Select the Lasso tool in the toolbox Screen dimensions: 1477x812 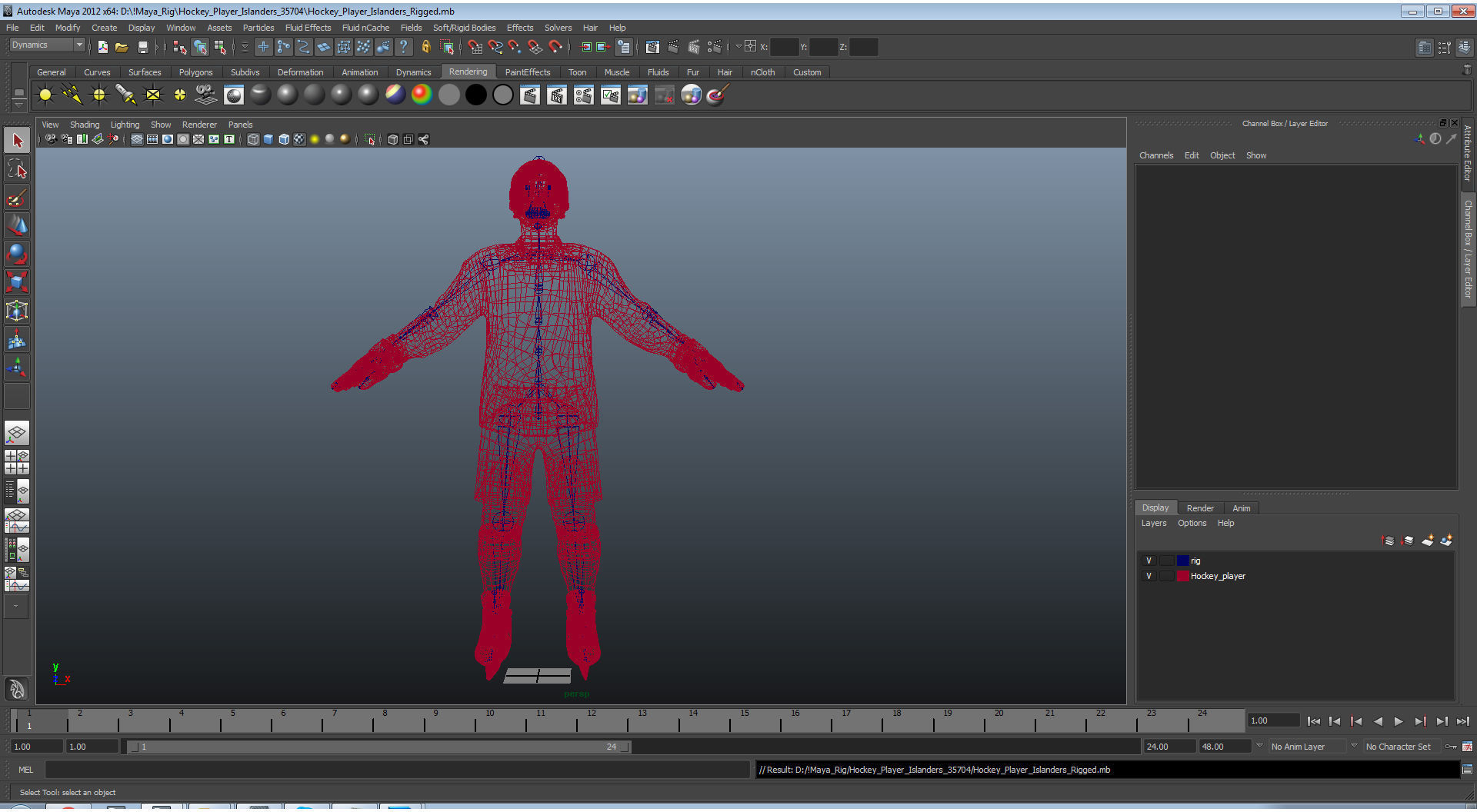pos(17,169)
